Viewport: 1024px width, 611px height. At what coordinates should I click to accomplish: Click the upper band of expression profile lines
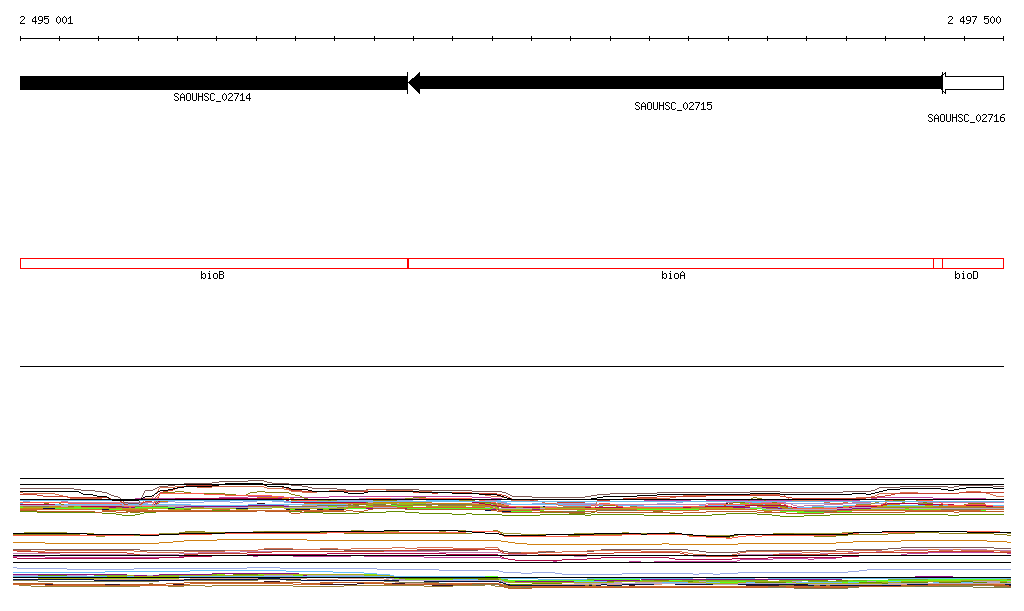[x=512, y=498]
